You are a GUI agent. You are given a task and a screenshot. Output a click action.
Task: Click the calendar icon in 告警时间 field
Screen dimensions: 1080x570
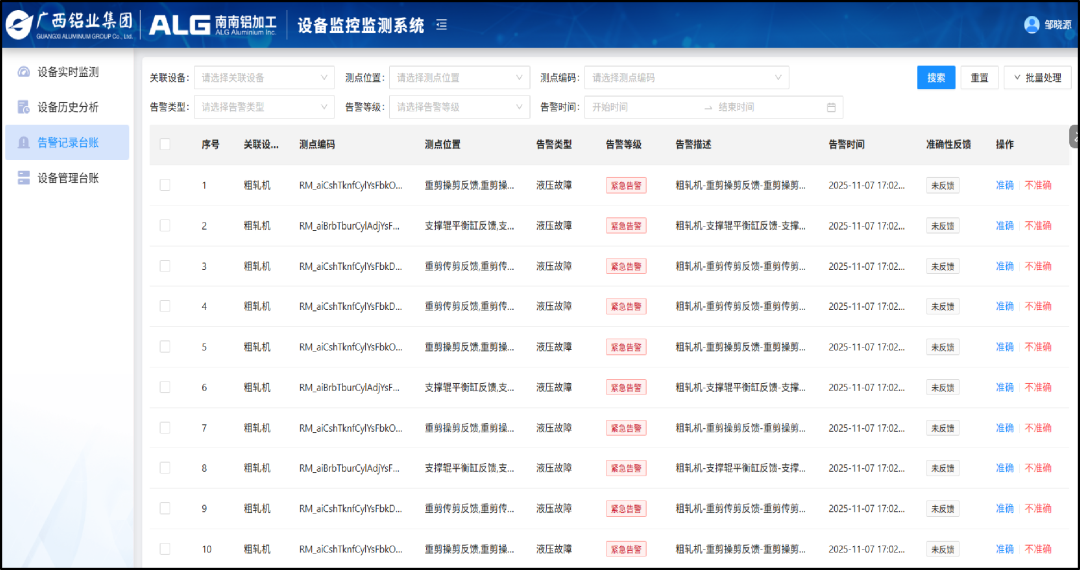tap(831, 107)
